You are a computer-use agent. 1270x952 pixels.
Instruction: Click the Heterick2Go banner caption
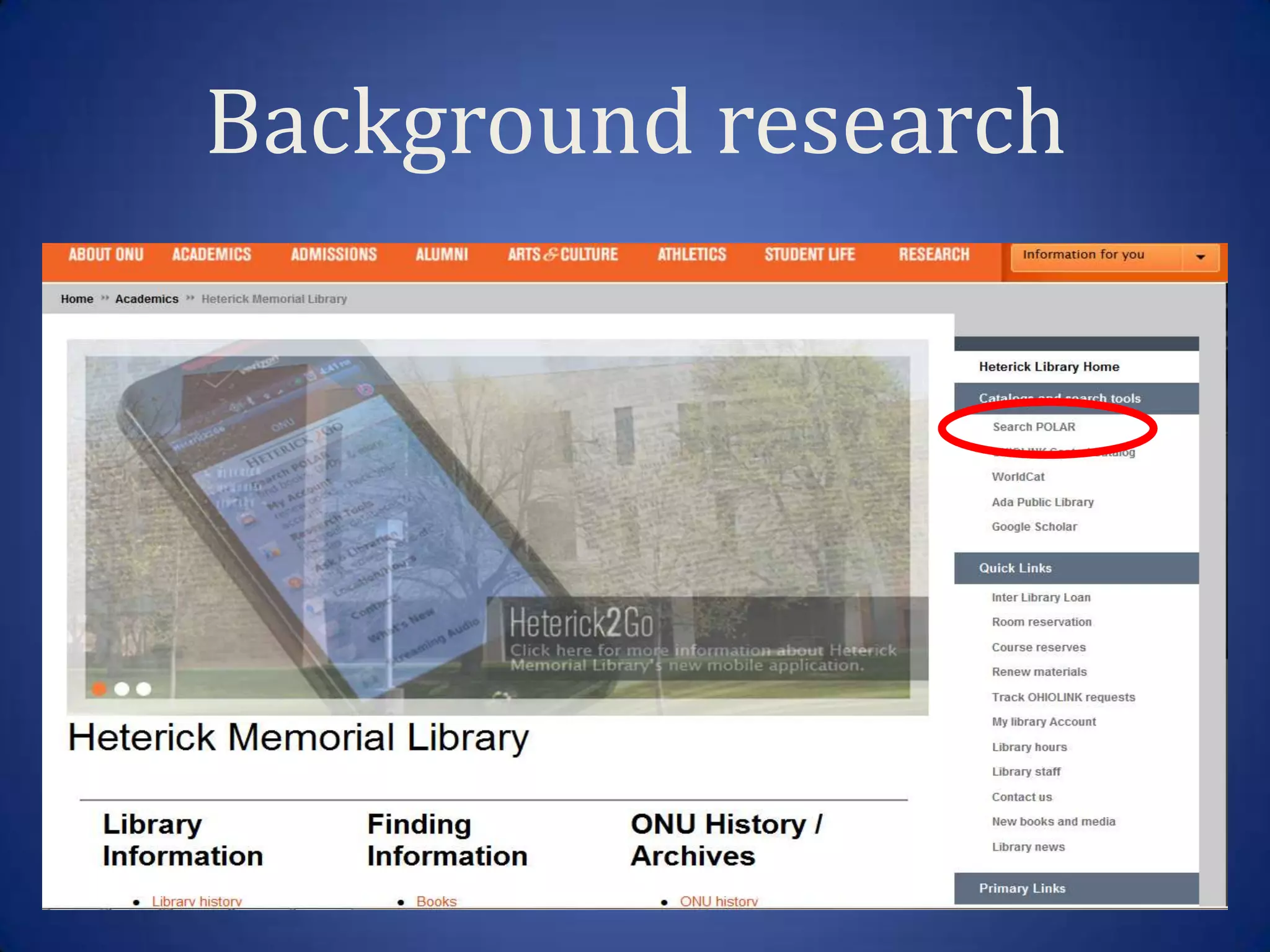(707, 638)
